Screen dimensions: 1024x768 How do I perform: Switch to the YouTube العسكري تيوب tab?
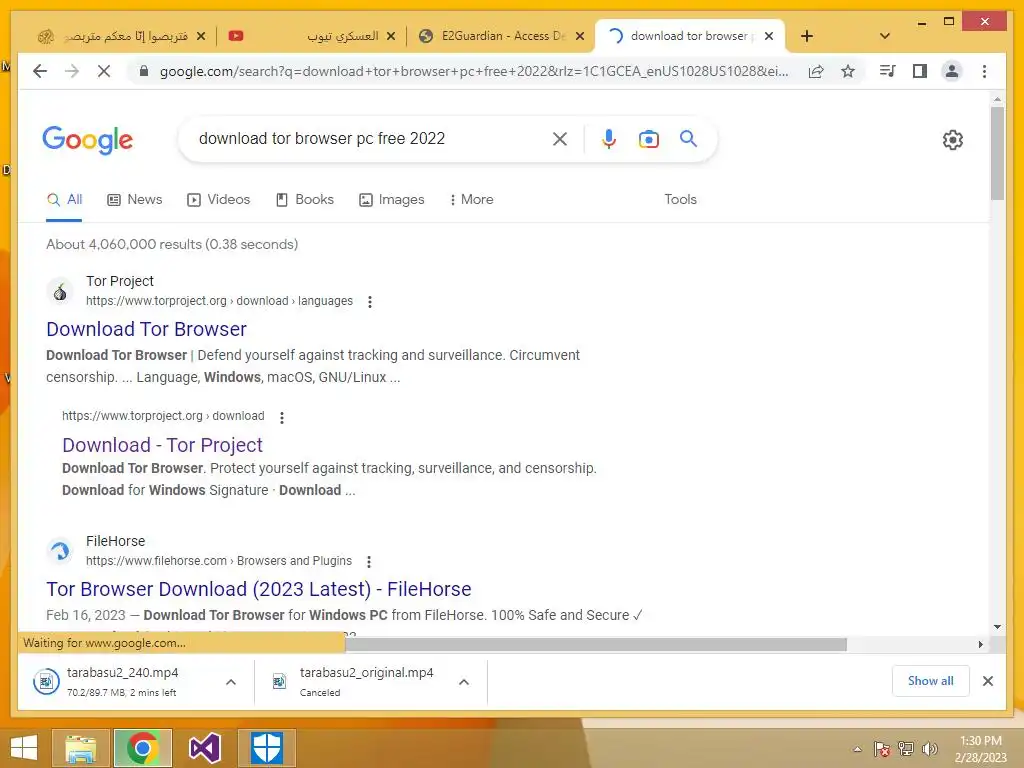[312, 36]
